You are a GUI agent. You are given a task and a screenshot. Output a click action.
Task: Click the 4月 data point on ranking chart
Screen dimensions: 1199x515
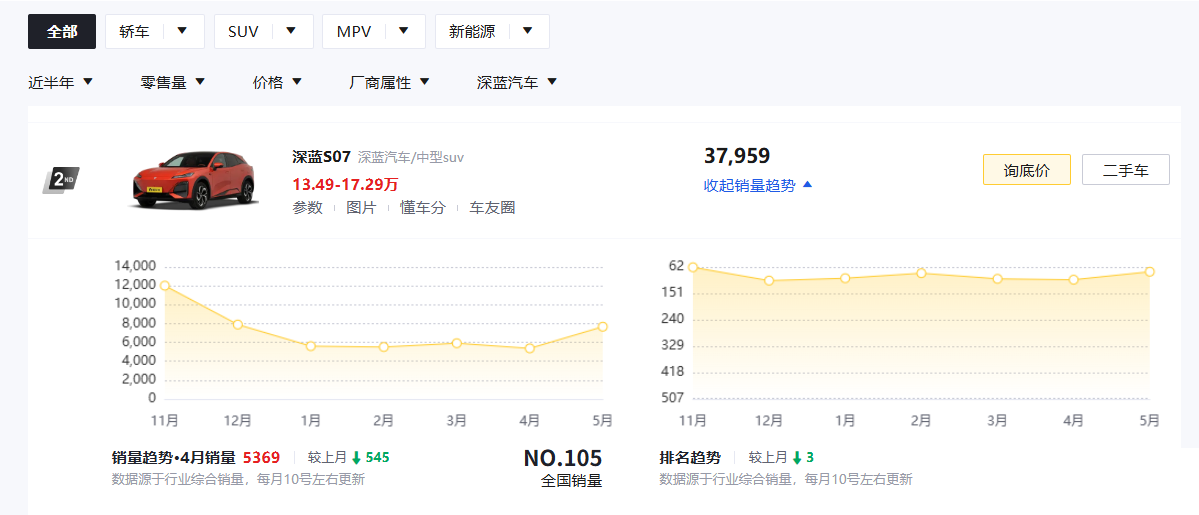1074,279
